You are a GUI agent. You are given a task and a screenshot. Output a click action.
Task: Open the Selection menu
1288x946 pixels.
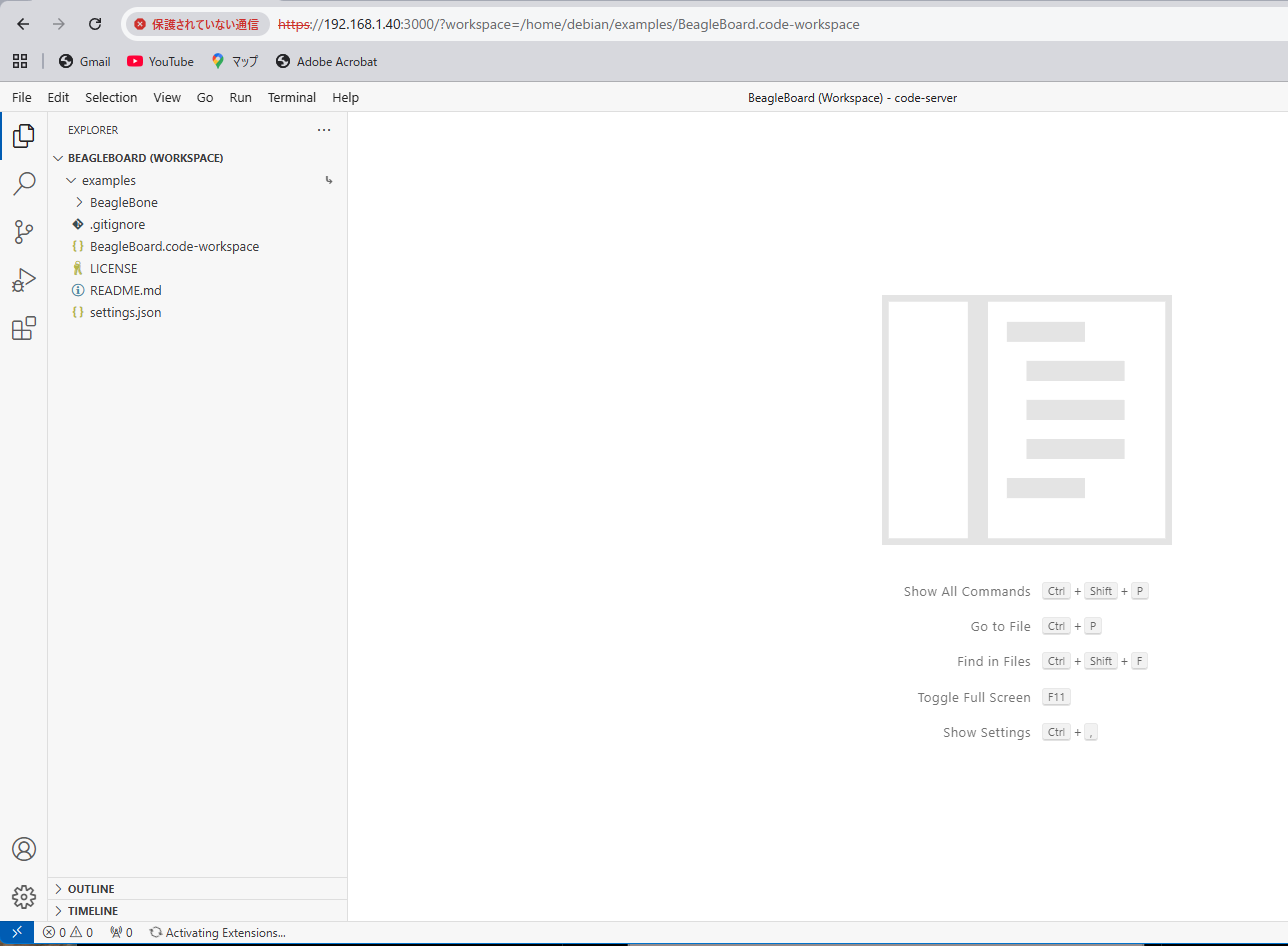point(111,97)
